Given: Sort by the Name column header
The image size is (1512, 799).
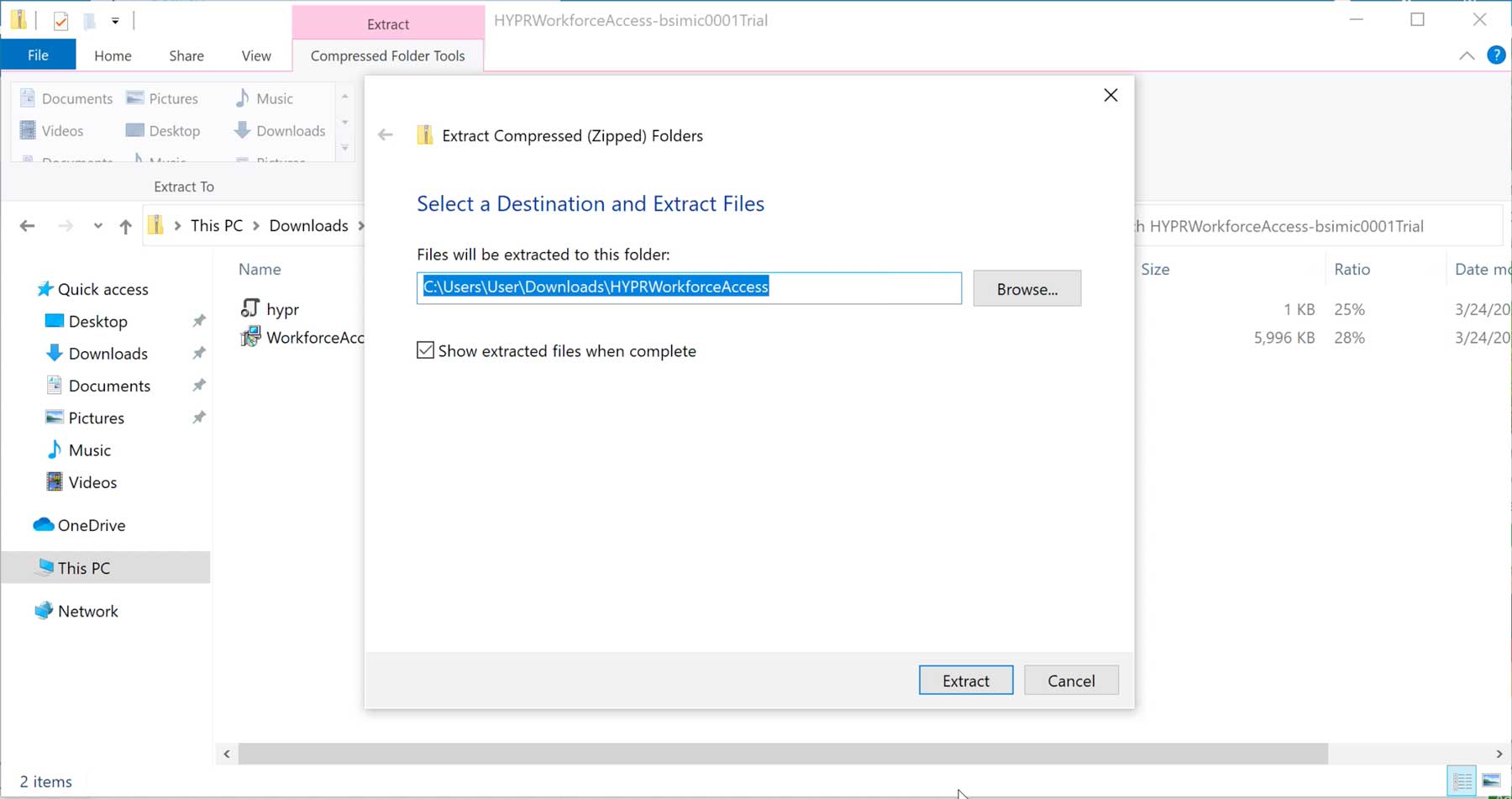Looking at the screenshot, I should pos(260,269).
